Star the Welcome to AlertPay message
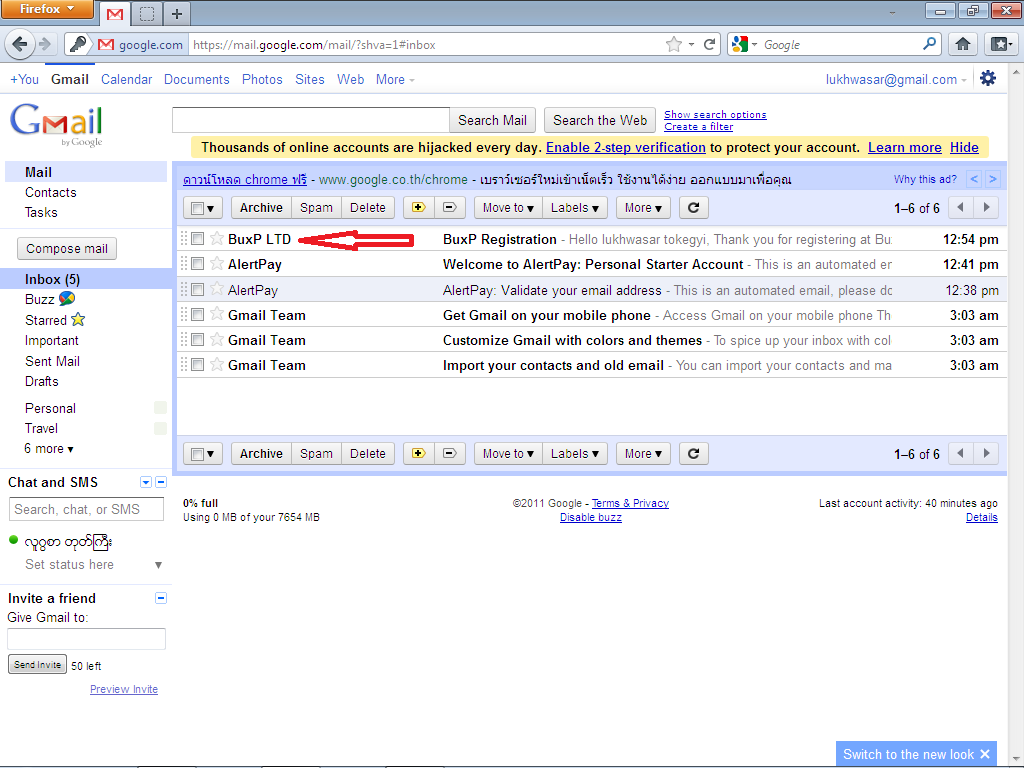This screenshot has height=768, width=1024. pyautogui.click(x=217, y=264)
